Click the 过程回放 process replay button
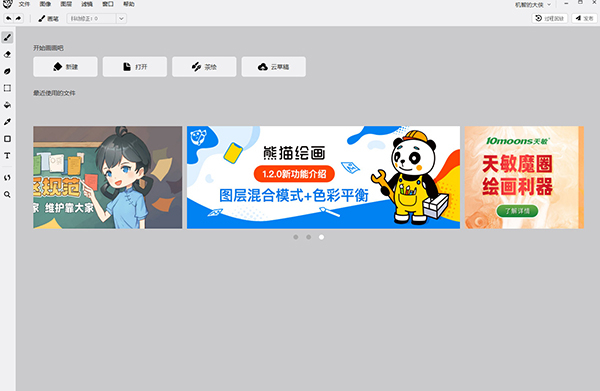The image size is (600, 391). pyautogui.click(x=549, y=18)
